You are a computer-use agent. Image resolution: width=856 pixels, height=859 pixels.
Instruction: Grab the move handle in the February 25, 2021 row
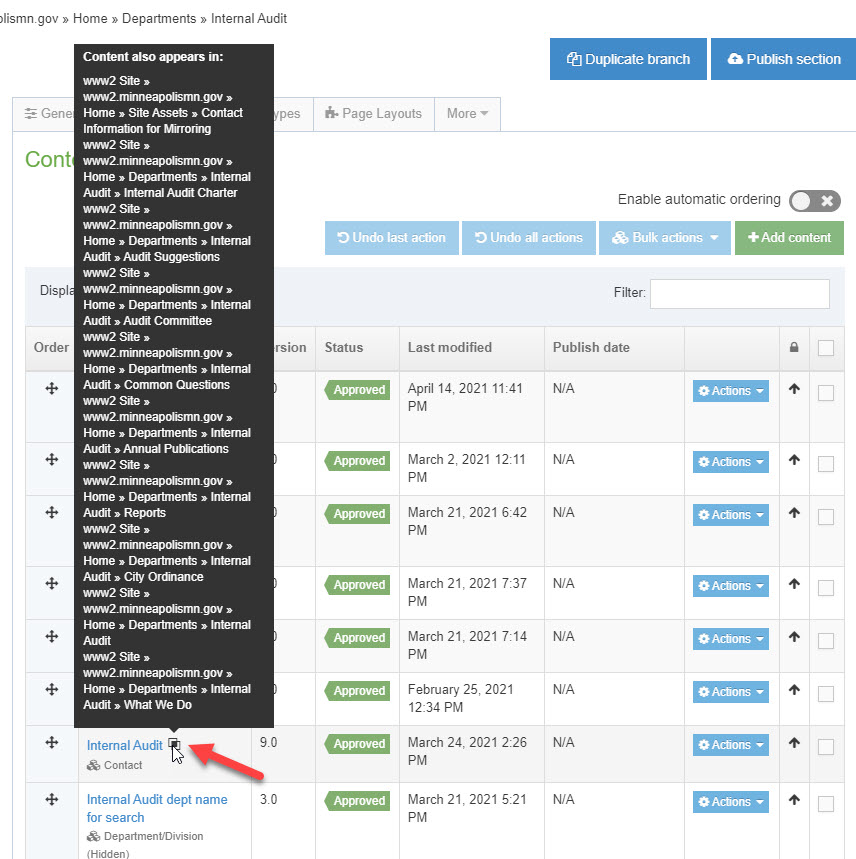click(x=51, y=690)
